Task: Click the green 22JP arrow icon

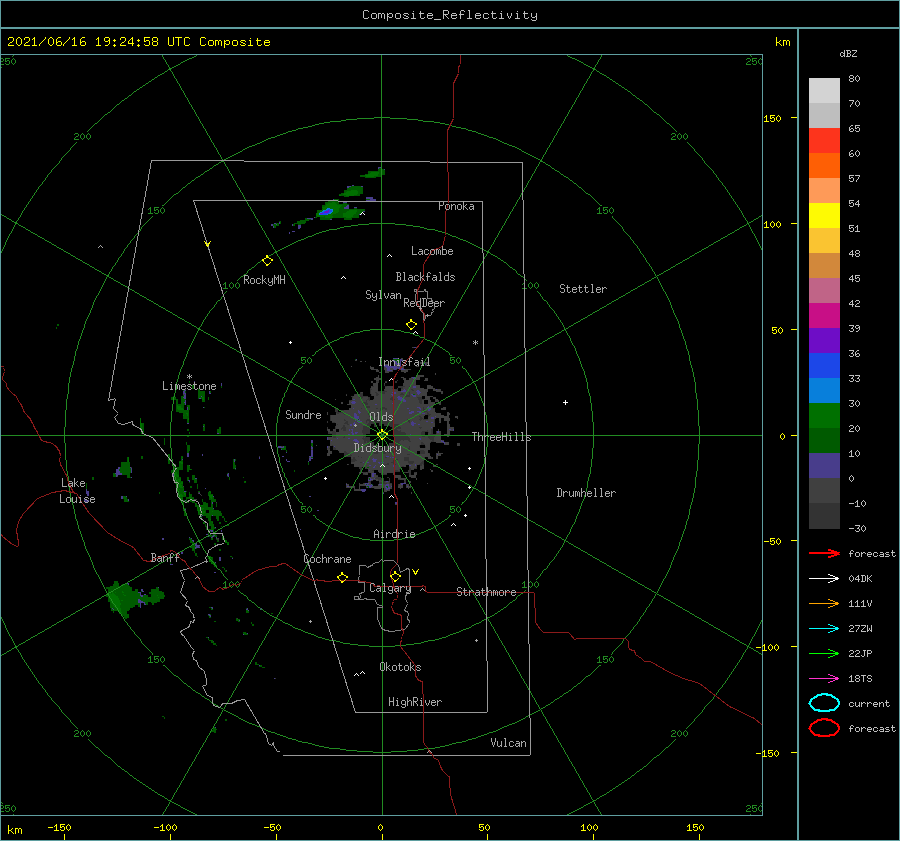Action: point(824,653)
